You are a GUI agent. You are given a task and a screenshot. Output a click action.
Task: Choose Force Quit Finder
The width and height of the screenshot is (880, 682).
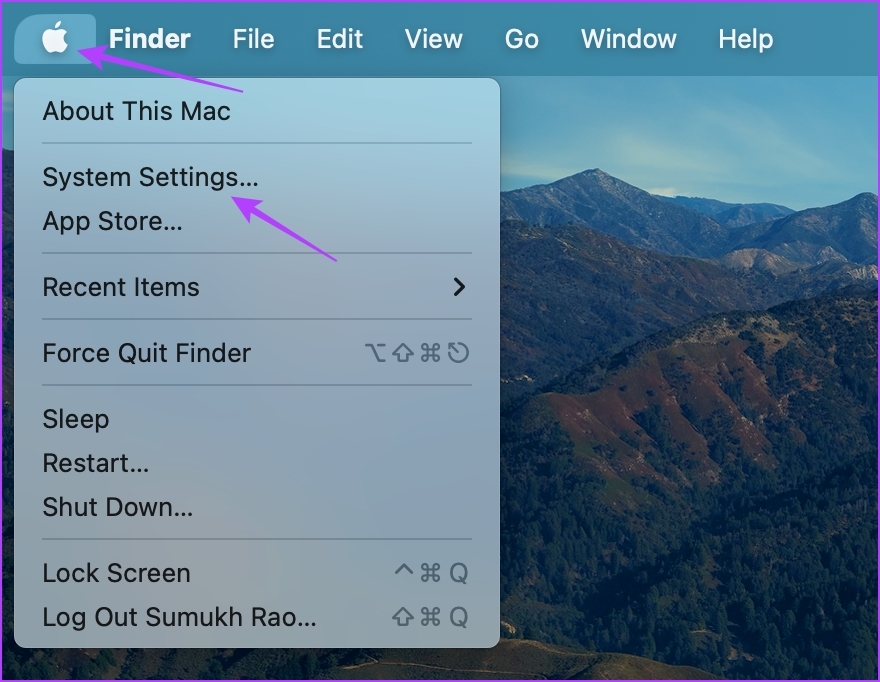pyautogui.click(x=146, y=353)
